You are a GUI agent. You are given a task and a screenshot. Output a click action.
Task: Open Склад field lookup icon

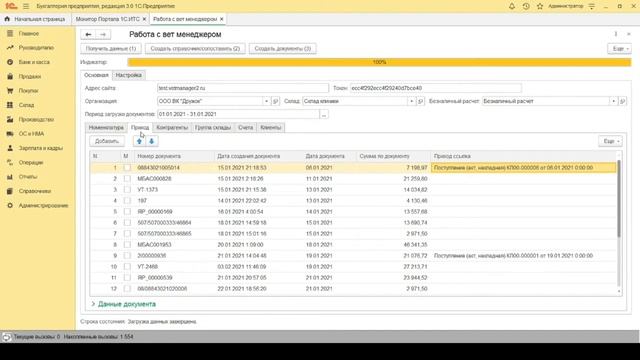(x=420, y=101)
